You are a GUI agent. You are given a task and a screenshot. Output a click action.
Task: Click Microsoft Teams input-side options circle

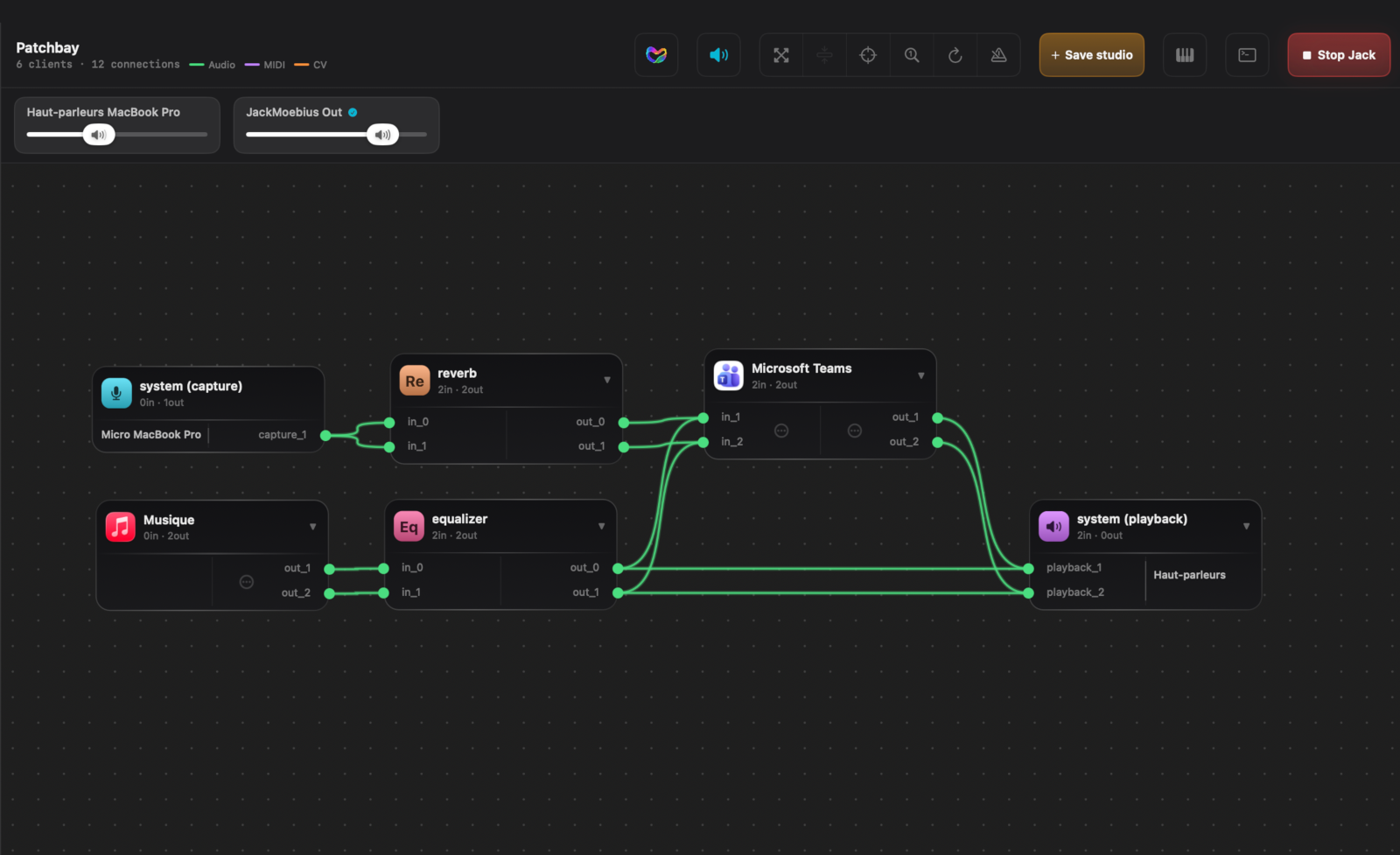[x=781, y=431]
